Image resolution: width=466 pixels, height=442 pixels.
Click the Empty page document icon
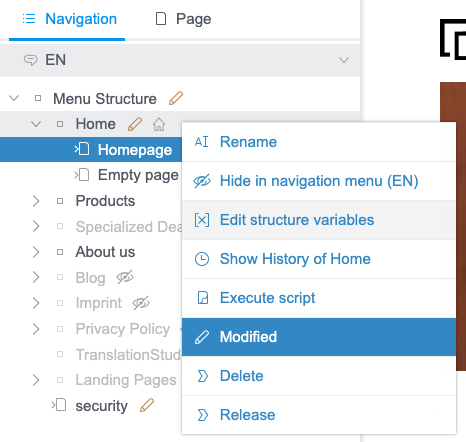(x=82, y=174)
